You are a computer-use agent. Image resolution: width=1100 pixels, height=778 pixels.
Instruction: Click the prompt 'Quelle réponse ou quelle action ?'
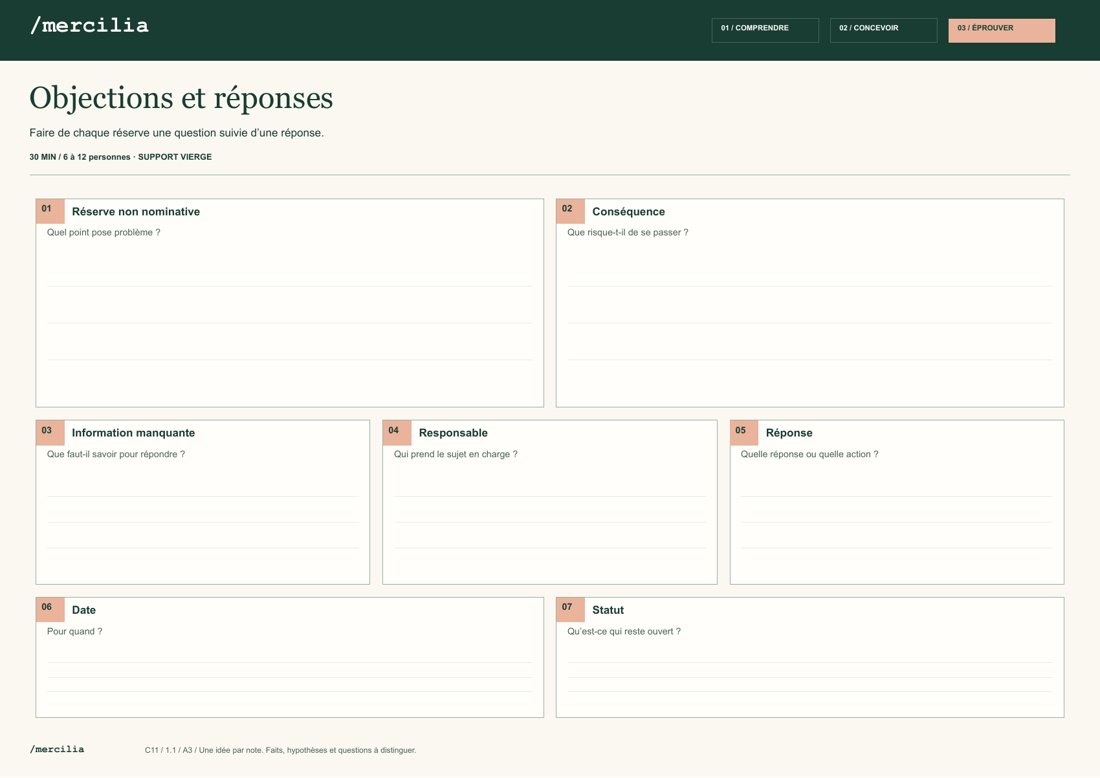coord(810,454)
